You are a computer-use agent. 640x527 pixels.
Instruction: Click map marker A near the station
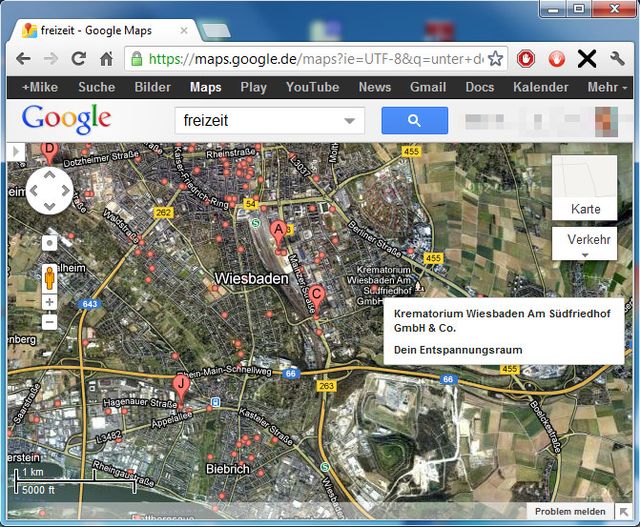tap(278, 230)
